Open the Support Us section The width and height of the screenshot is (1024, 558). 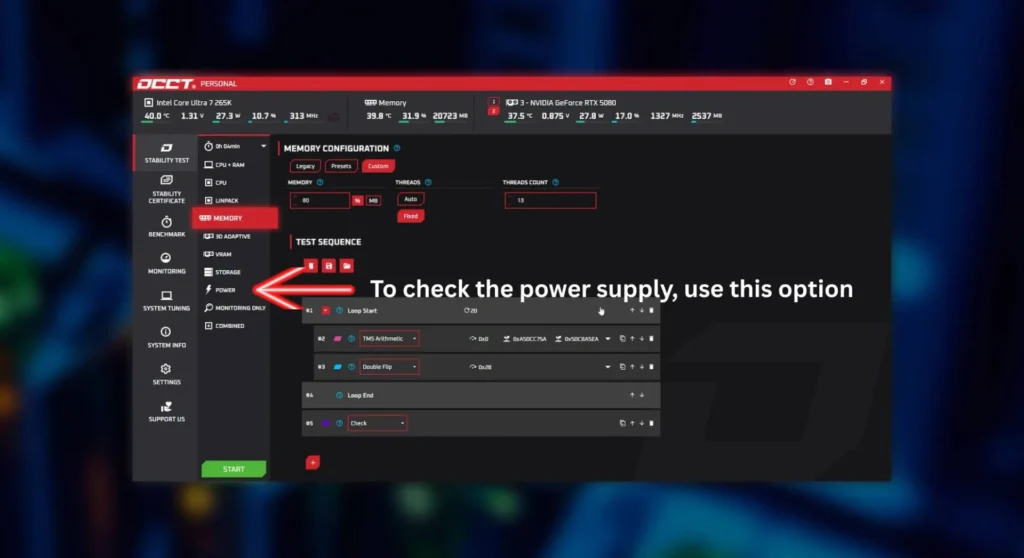pyautogui.click(x=167, y=412)
